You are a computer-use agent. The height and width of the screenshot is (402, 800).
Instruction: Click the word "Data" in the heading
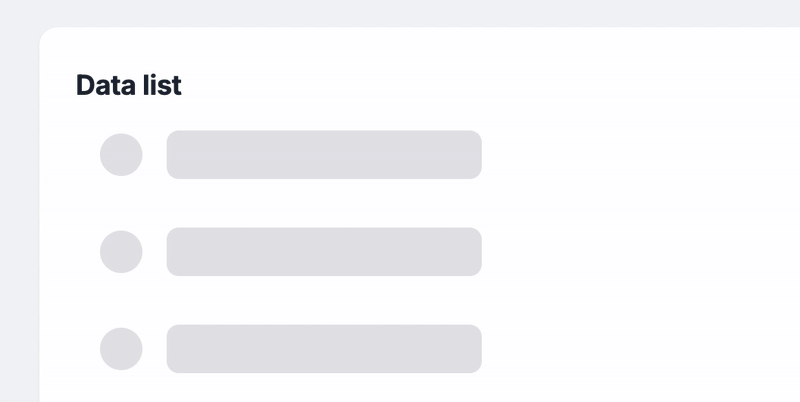click(103, 86)
